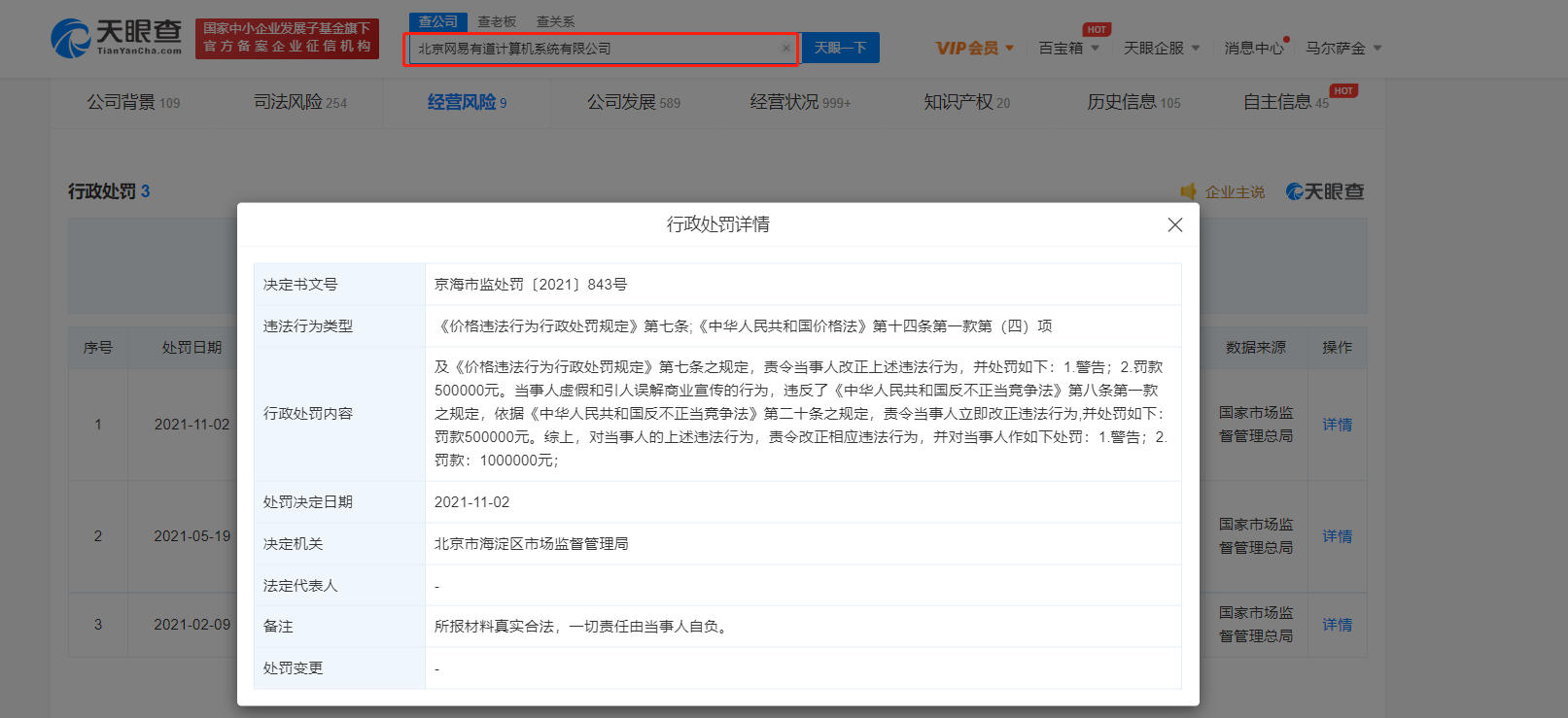Open the 马尔萨金 user account menu
Viewport: 1568px width, 718px height.
(x=1343, y=48)
